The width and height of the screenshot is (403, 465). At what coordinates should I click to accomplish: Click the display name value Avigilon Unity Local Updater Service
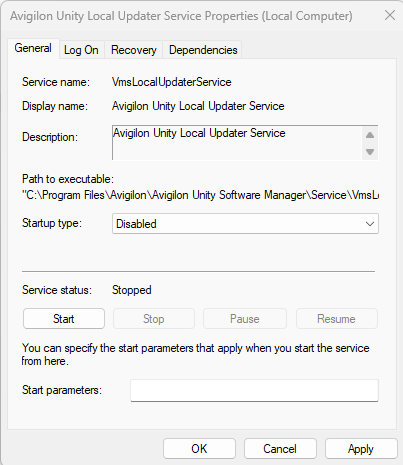(x=198, y=106)
